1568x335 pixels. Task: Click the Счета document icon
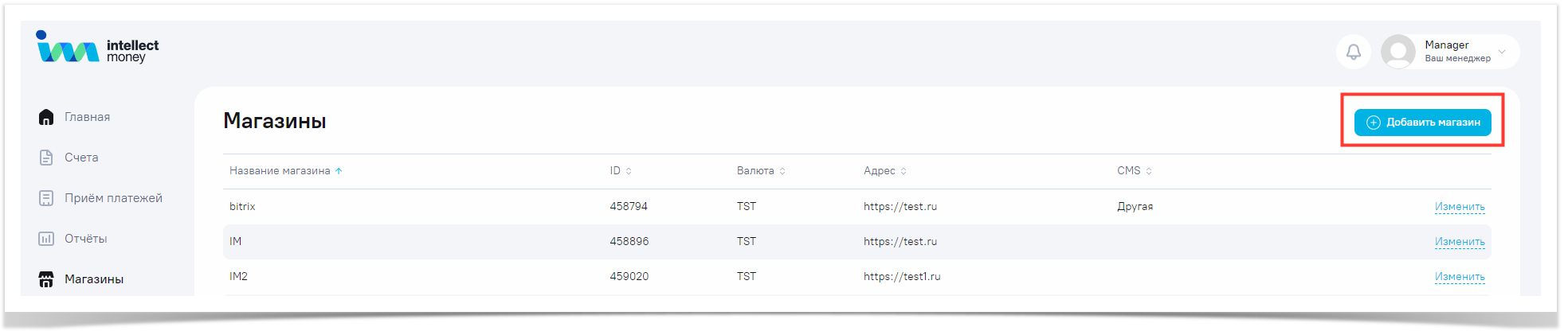click(46, 158)
